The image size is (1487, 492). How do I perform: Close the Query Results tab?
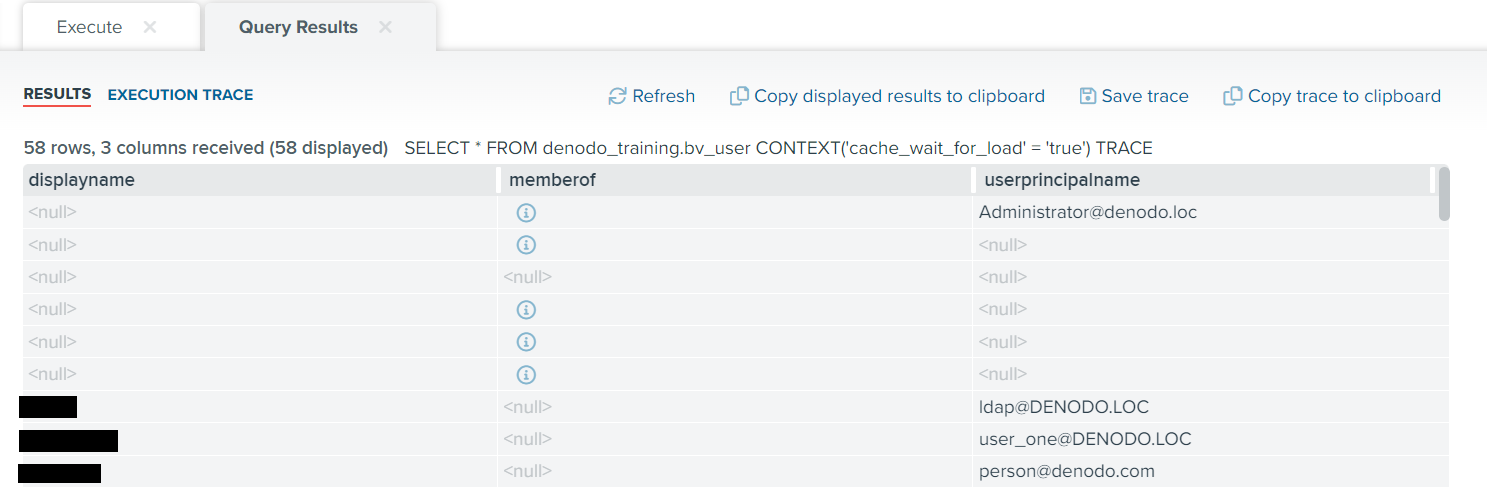click(385, 27)
